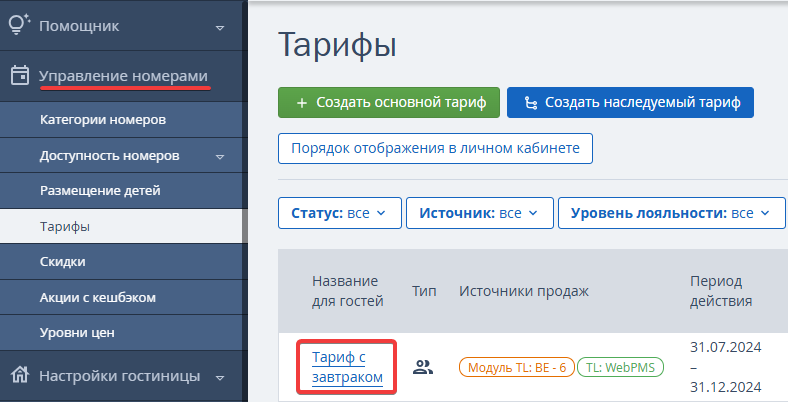The image size is (788, 402).
Task: Click Порядок отображения в личном кабинете button
Action: 435,148
